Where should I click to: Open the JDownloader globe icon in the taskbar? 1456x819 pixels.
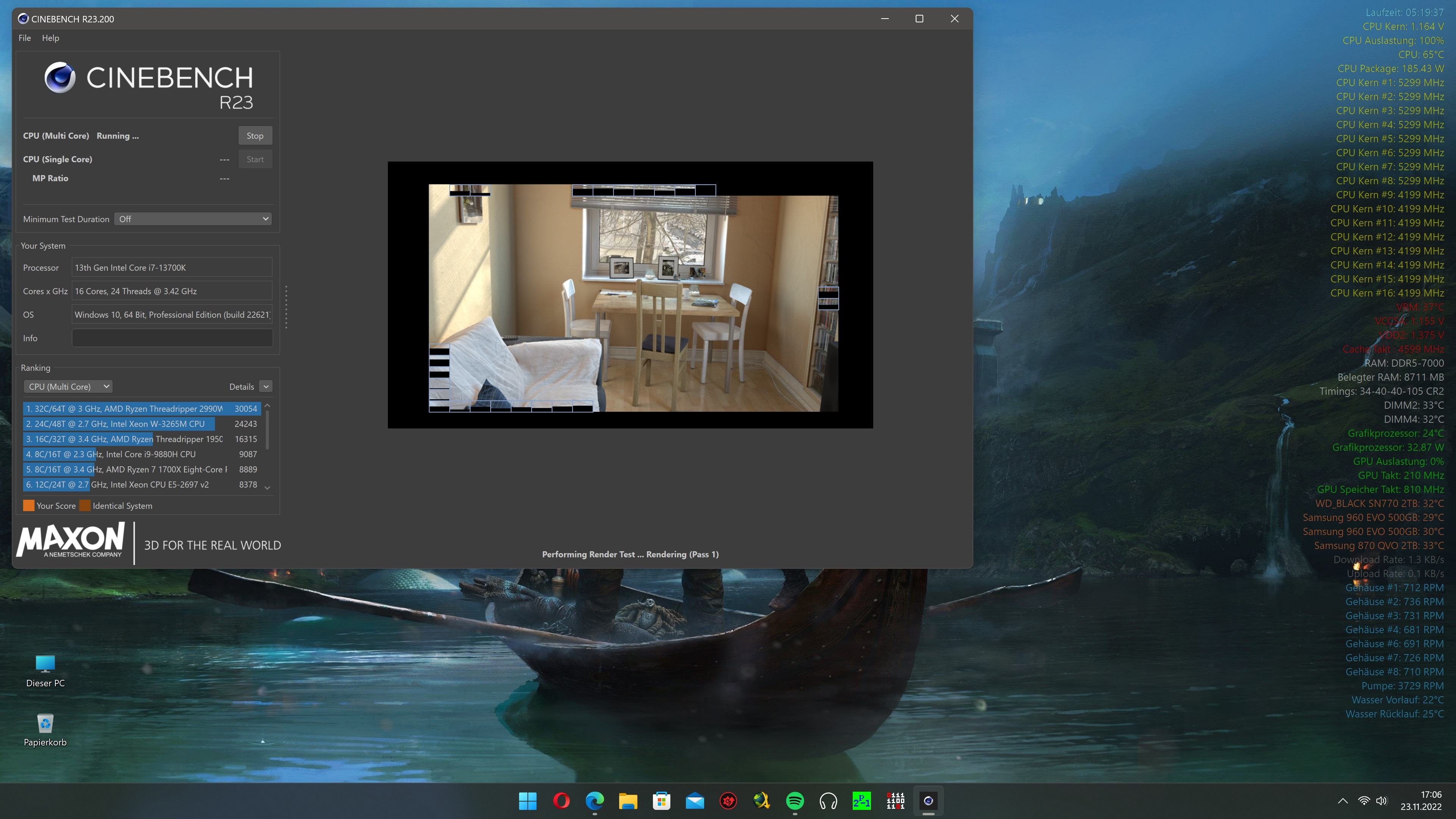(761, 800)
